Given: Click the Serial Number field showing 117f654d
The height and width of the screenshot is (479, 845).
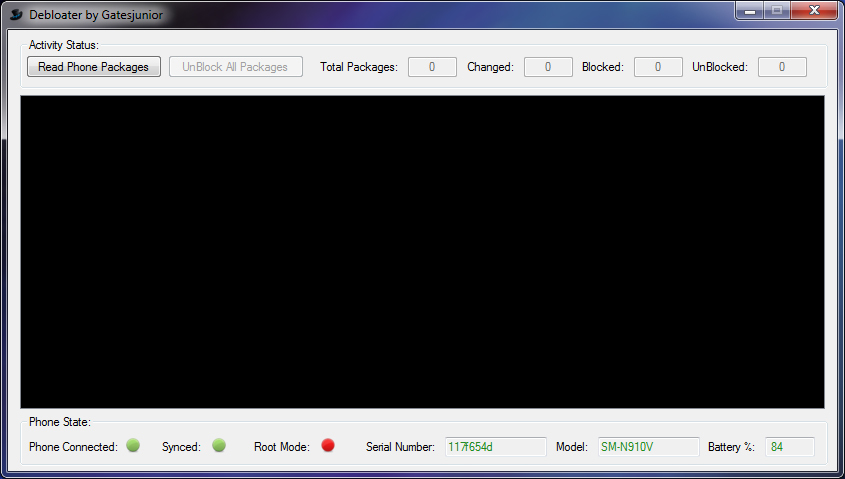Looking at the screenshot, I should point(495,446).
